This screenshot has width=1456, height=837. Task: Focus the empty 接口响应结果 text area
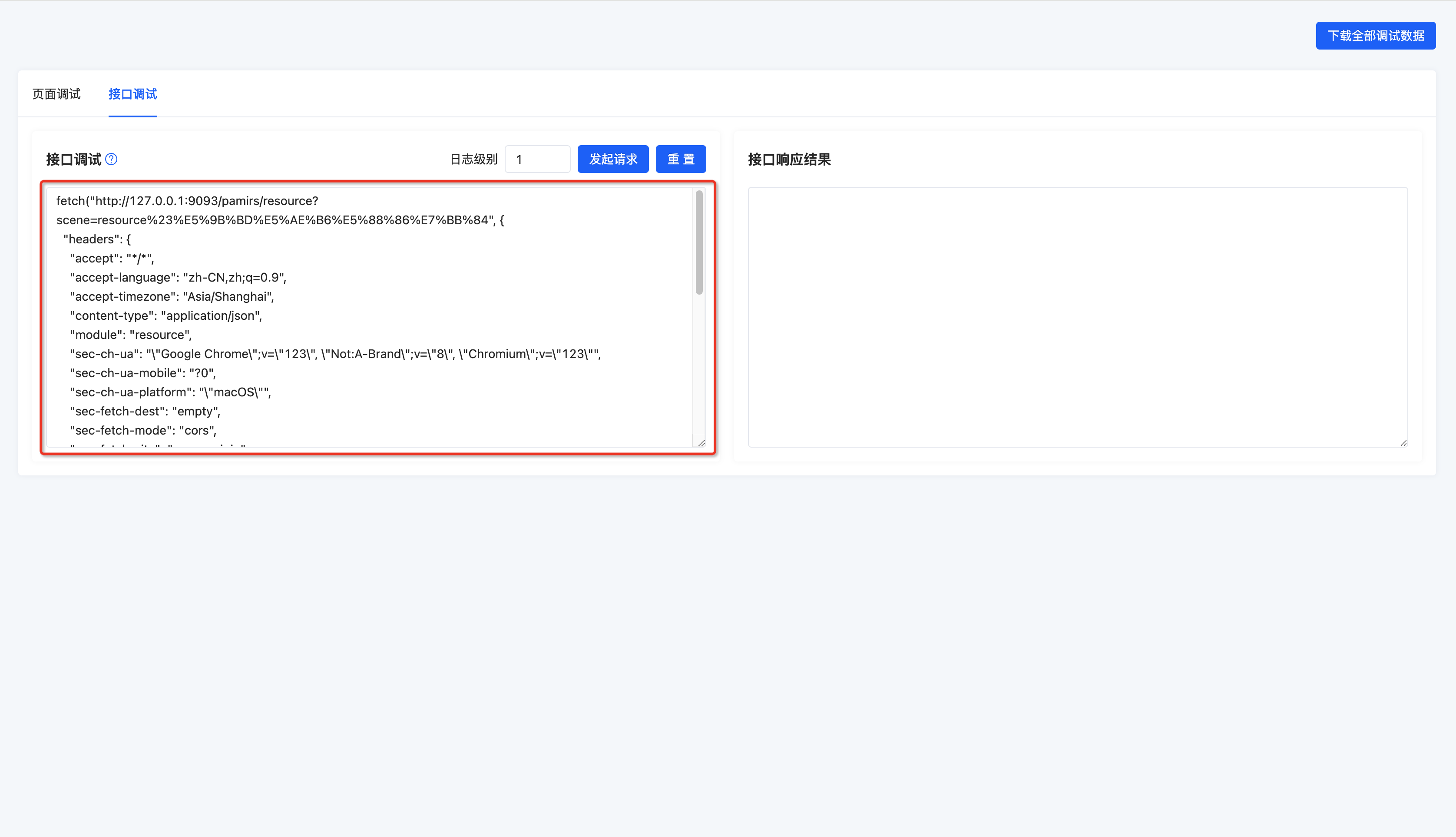(1077, 316)
